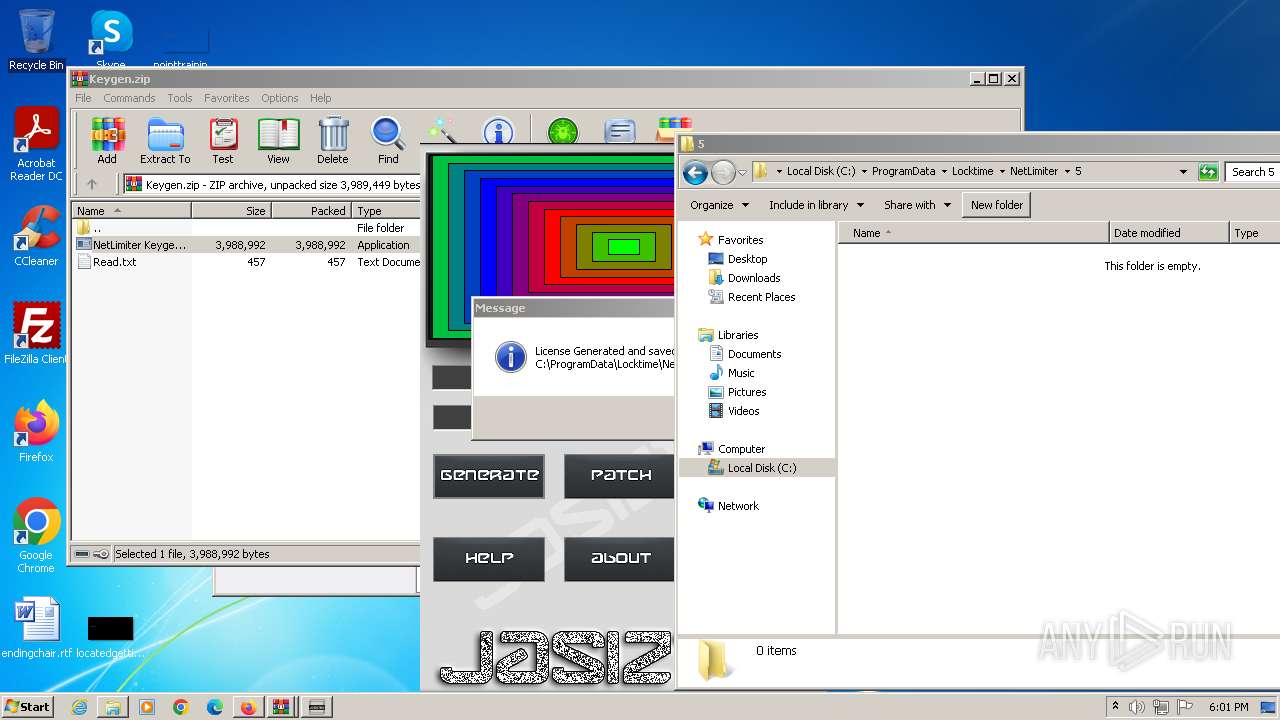Screen dimensions: 1280x720
Task: Click the Test archive icon in WinRAR
Action: click(223, 141)
